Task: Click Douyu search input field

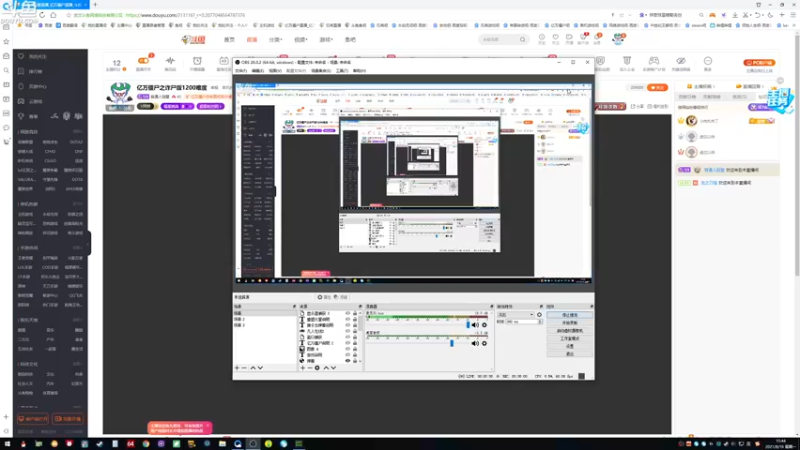Action: tap(498, 39)
